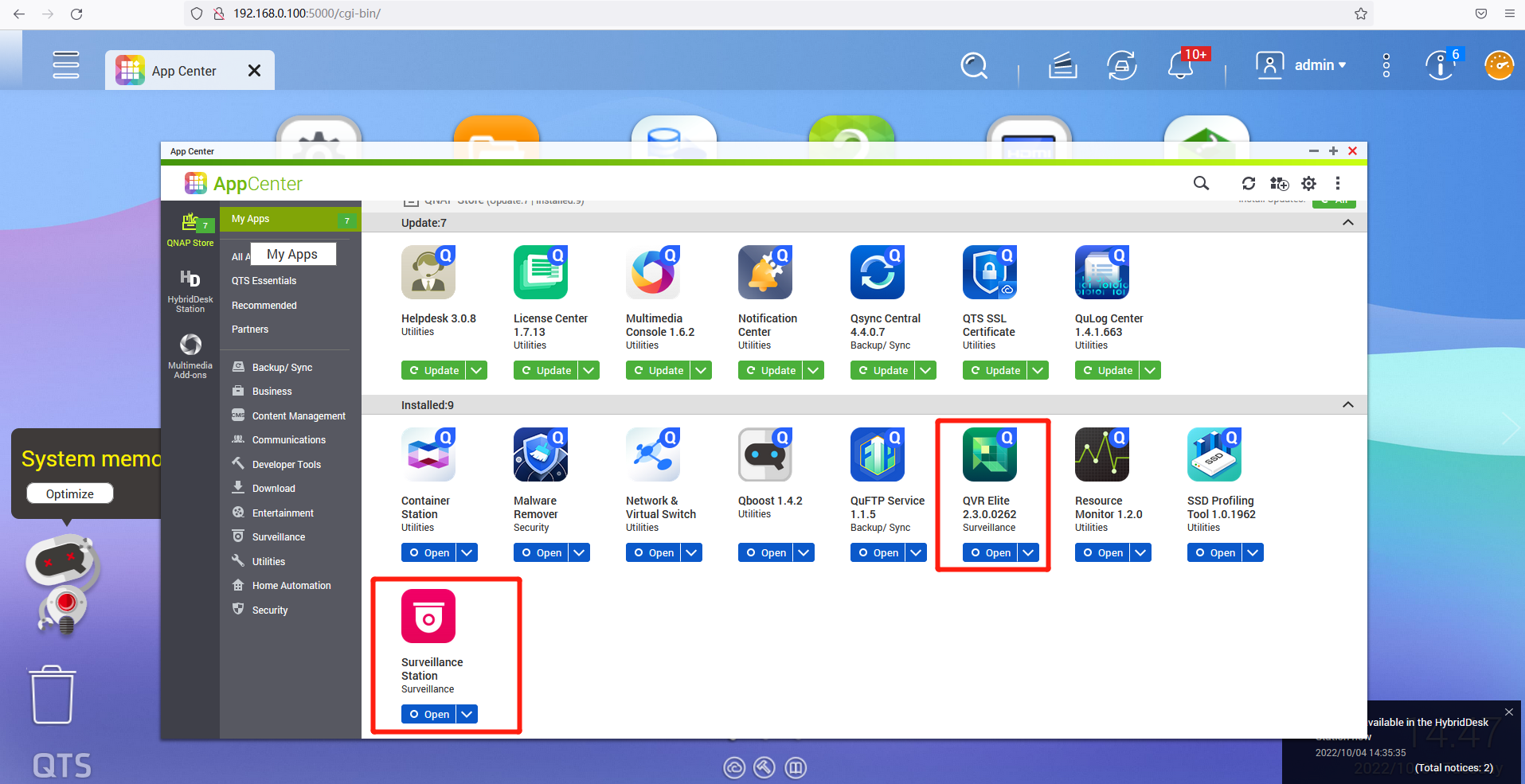The height and width of the screenshot is (784, 1525).
Task: Expand dropdown arrow next to SSD Profiling Tool Open
Action: pos(1253,552)
